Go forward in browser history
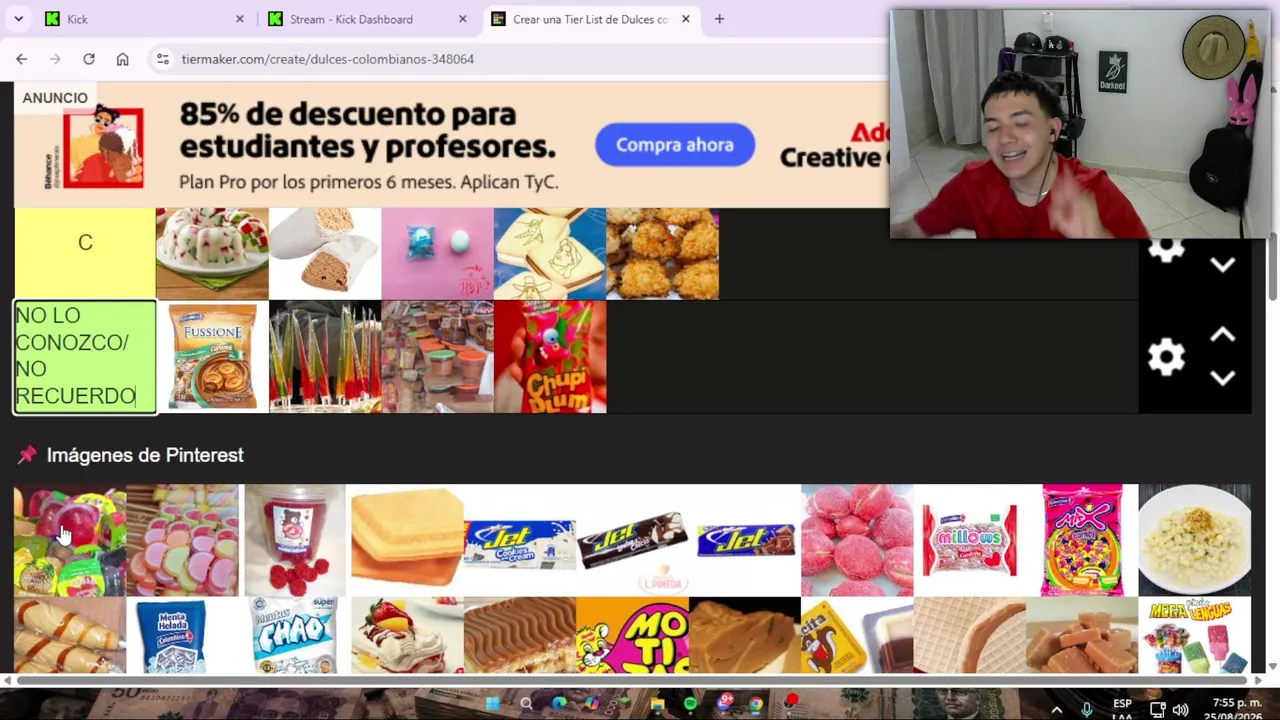This screenshot has width=1280, height=720. pos(55,59)
